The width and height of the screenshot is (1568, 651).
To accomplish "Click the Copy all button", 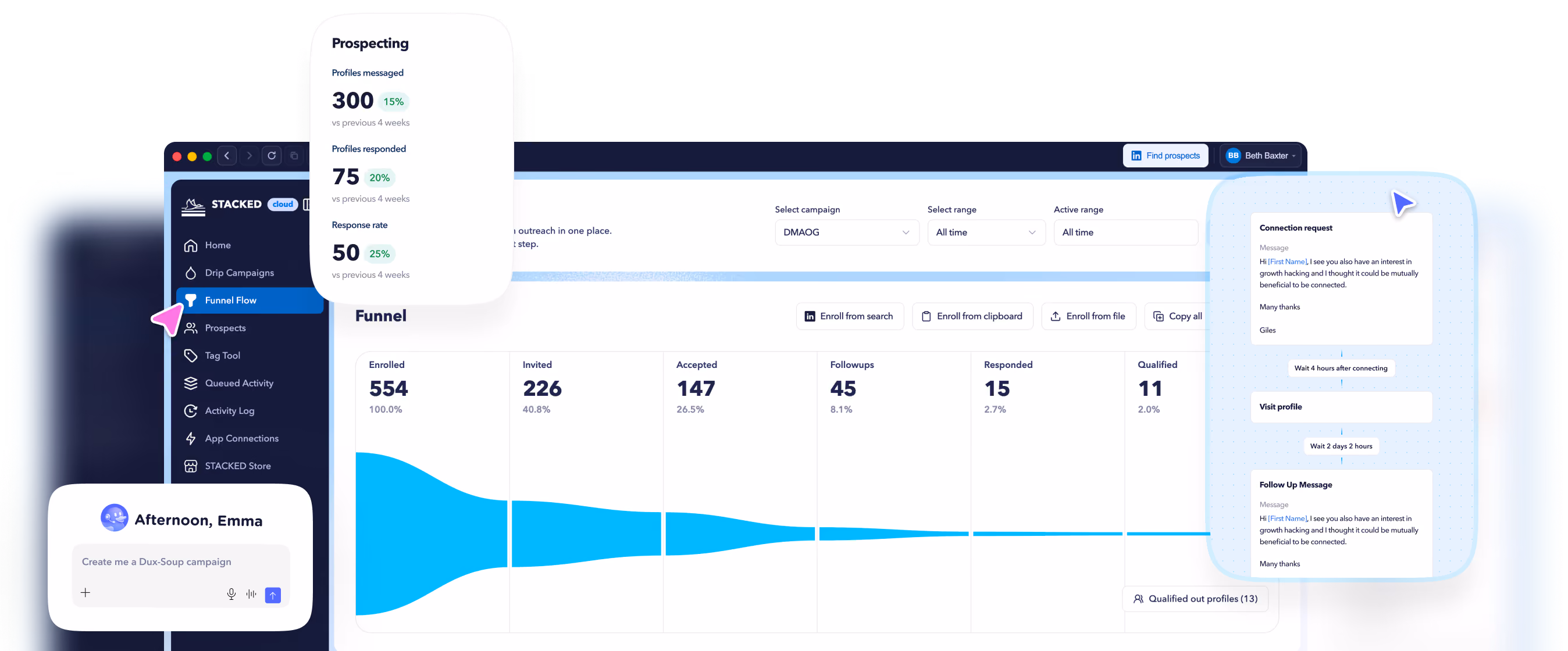I will 1177,316.
